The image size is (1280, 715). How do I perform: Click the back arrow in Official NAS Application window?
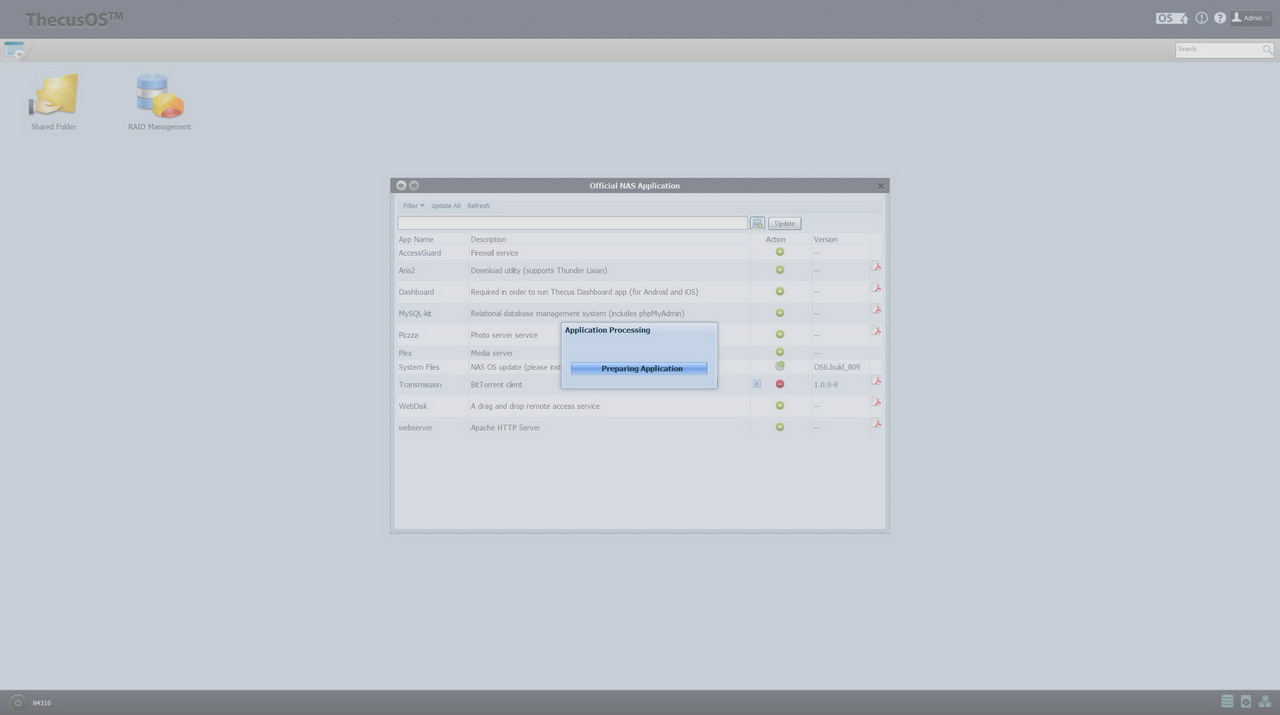tap(401, 185)
